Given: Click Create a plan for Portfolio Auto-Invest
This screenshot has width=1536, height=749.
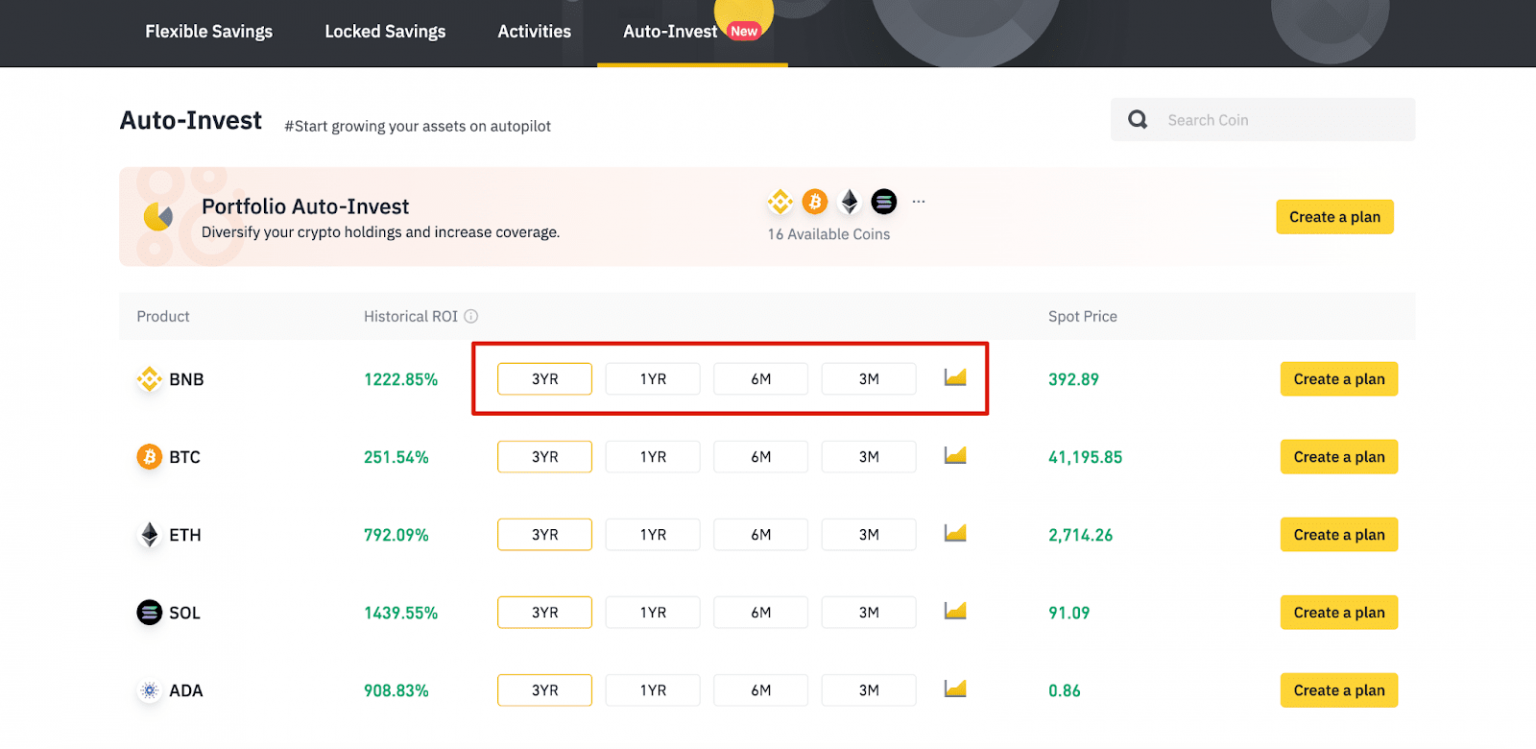Looking at the screenshot, I should (1334, 217).
